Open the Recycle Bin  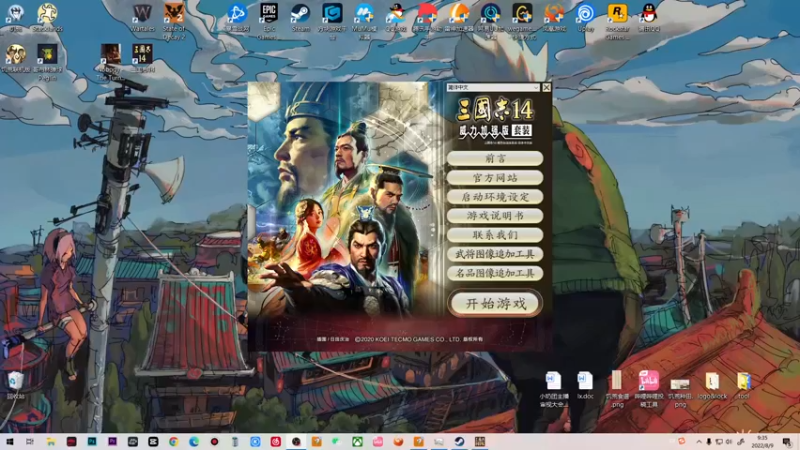coord(16,384)
